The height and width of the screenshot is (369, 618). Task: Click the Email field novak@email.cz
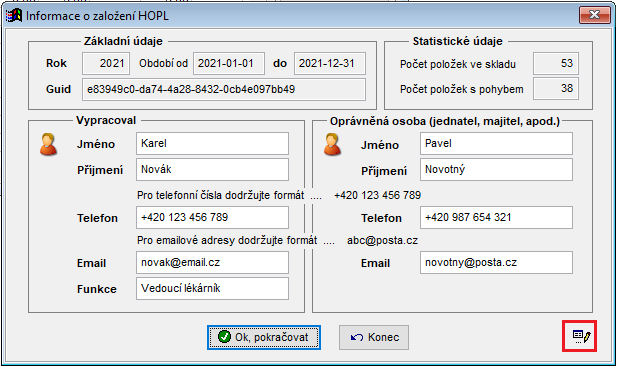[212, 263]
